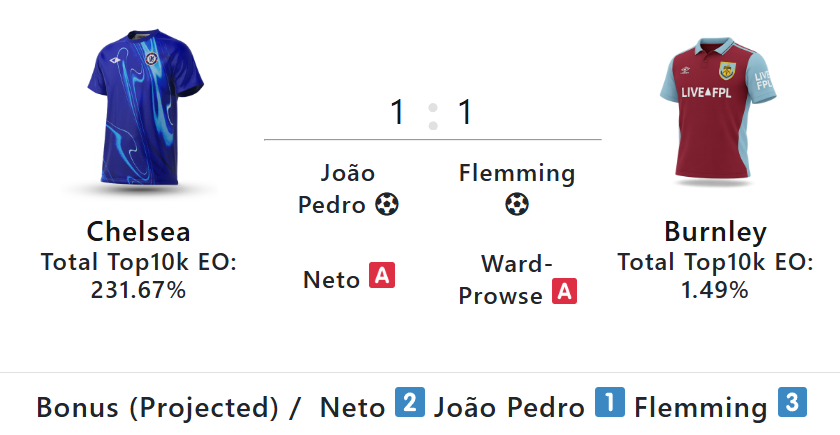Click the Neto assist name
This screenshot has height=435, width=840.
(331, 280)
